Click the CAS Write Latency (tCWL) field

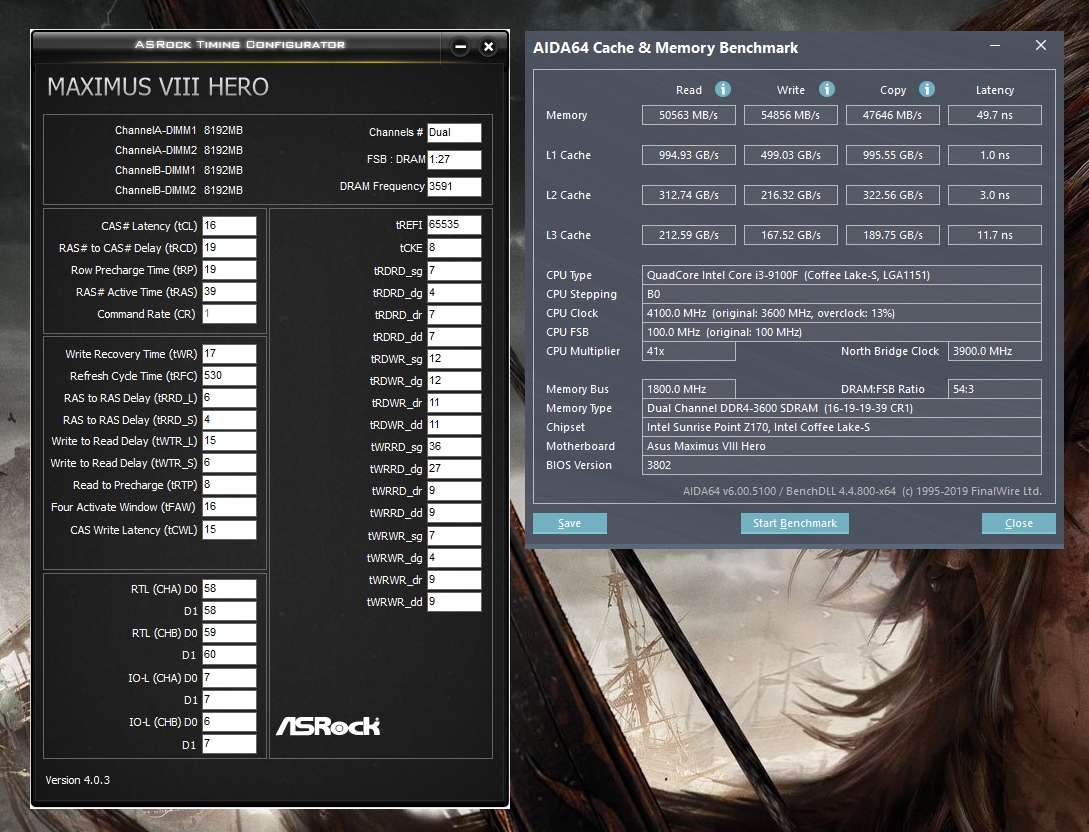(229, 530)
